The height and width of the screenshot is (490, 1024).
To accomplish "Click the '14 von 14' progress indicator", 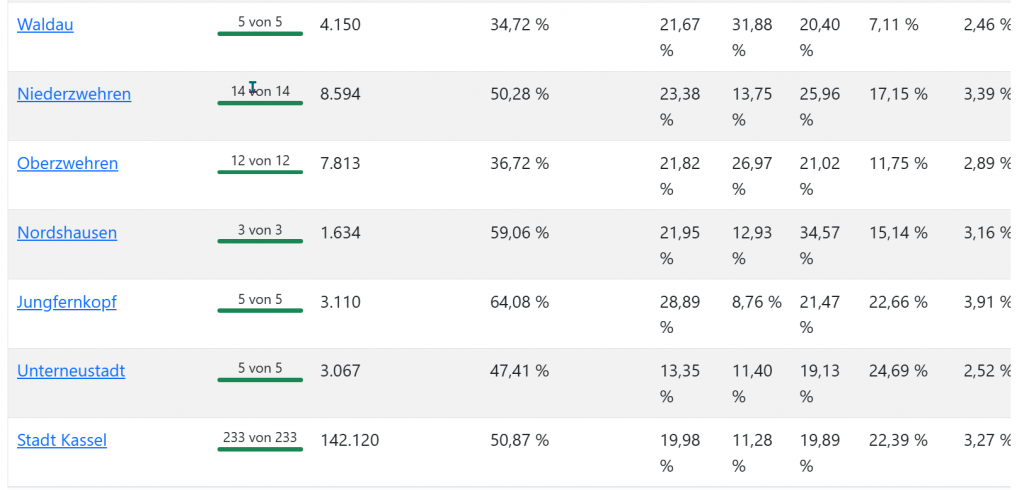I will pyautogui.click(x=260, y=95).
